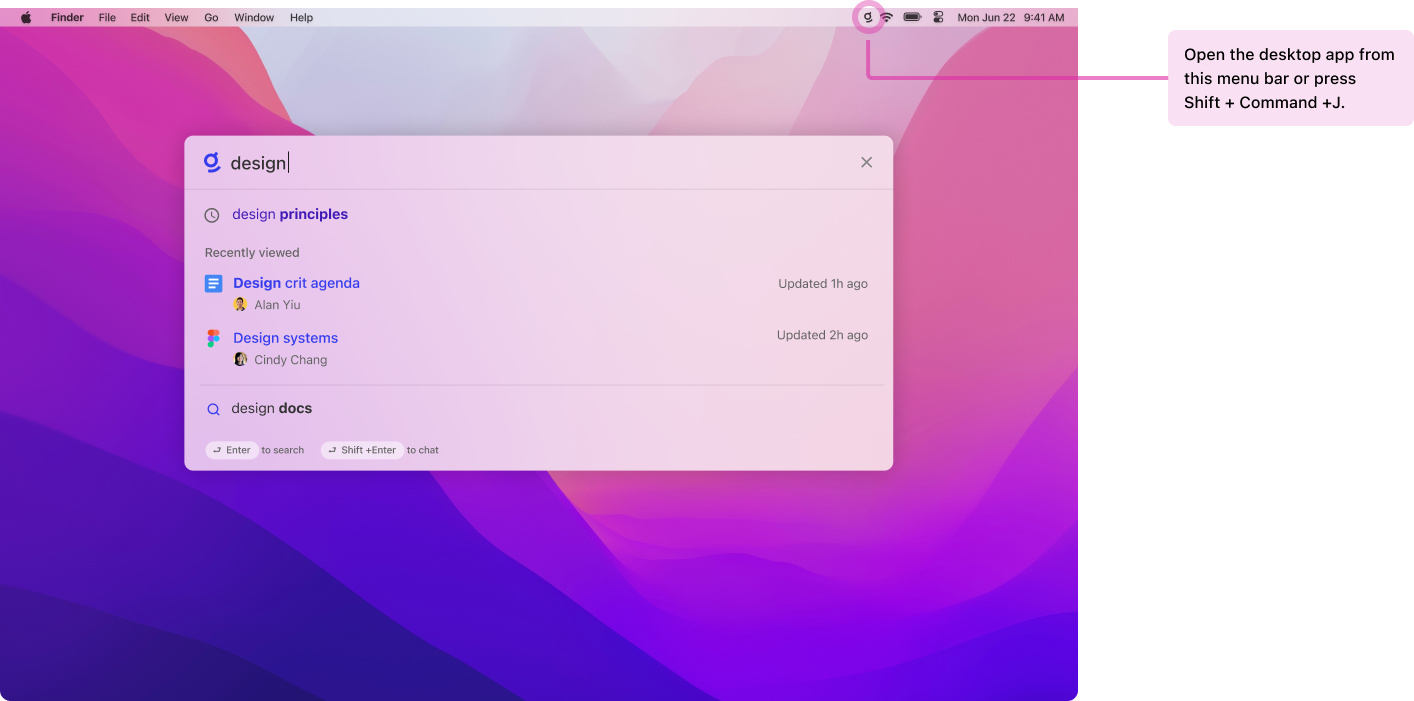
Task: Click the battery indicator in the menu bar
Action: tap(911, 17)
